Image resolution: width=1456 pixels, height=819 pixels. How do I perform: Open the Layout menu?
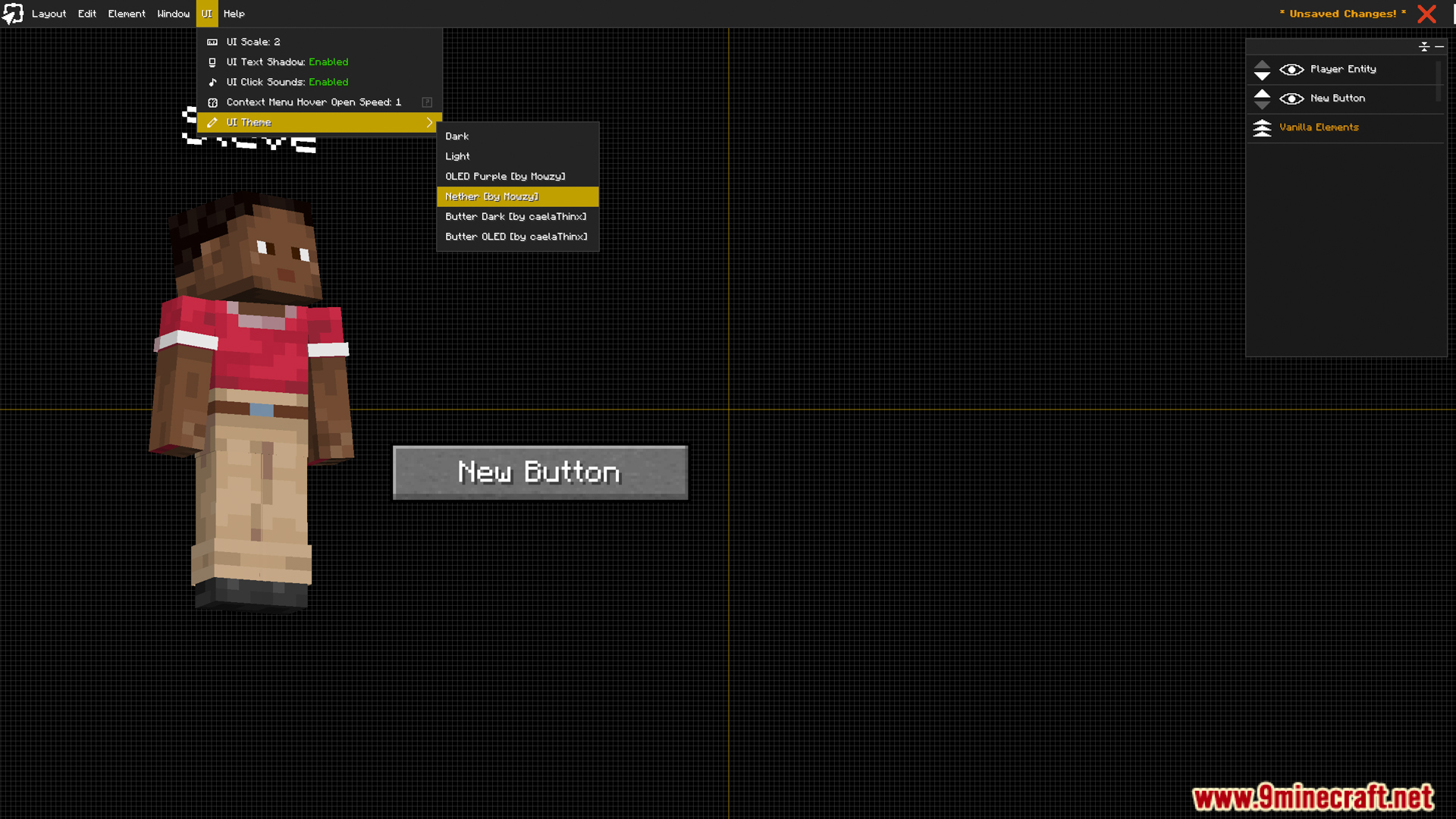point(49,14)
